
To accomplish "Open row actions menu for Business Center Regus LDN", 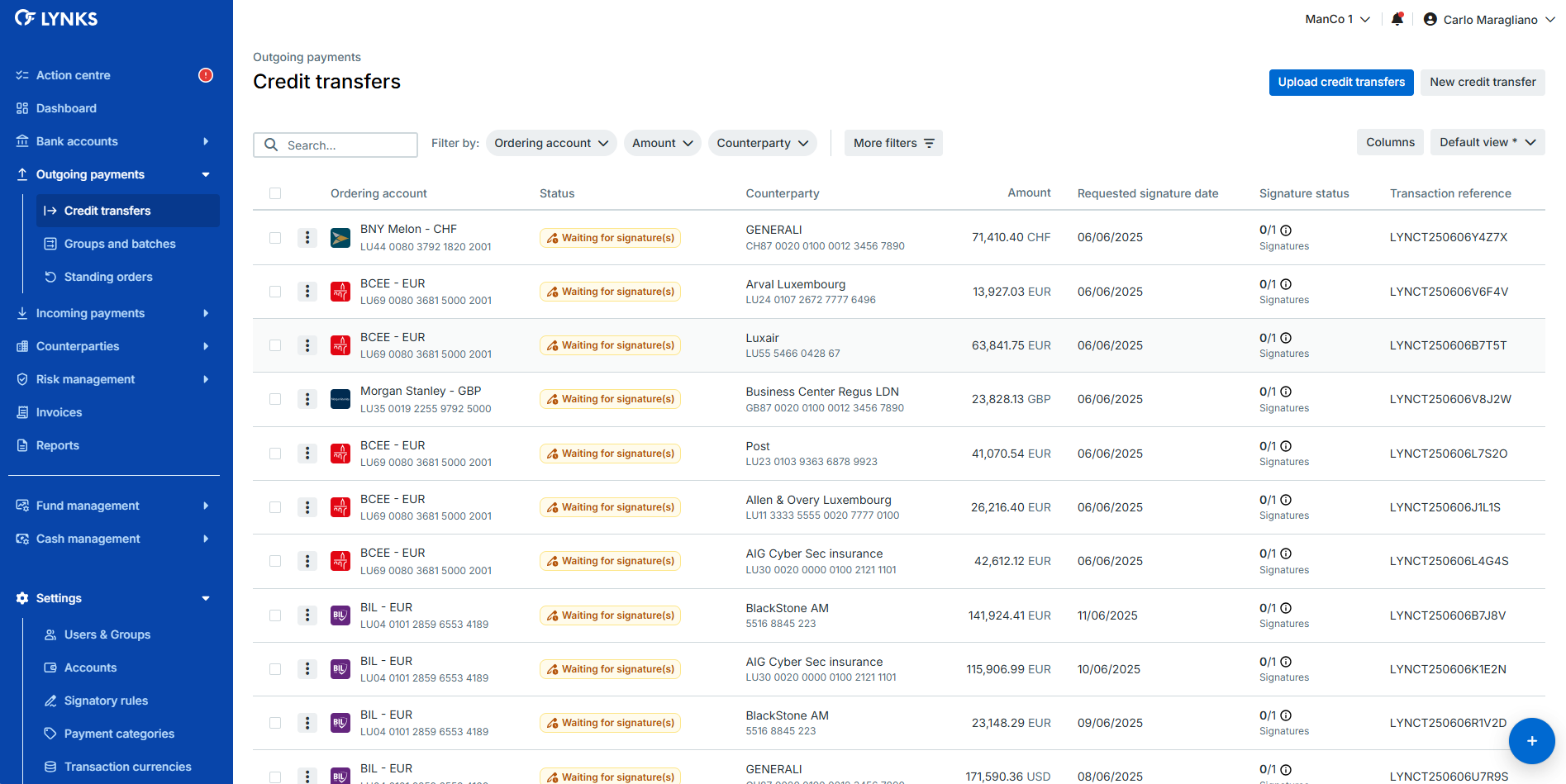I will (x=307, y=399).
